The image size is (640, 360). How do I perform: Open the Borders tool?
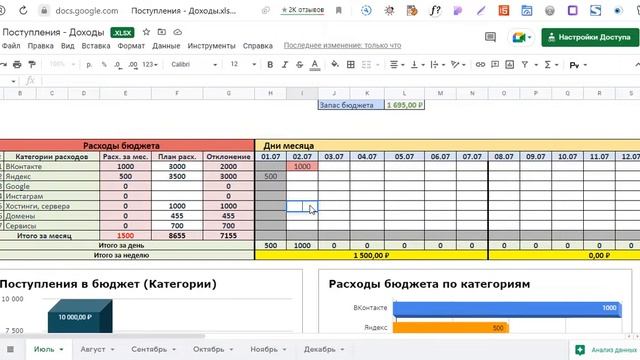coord(351,64)
